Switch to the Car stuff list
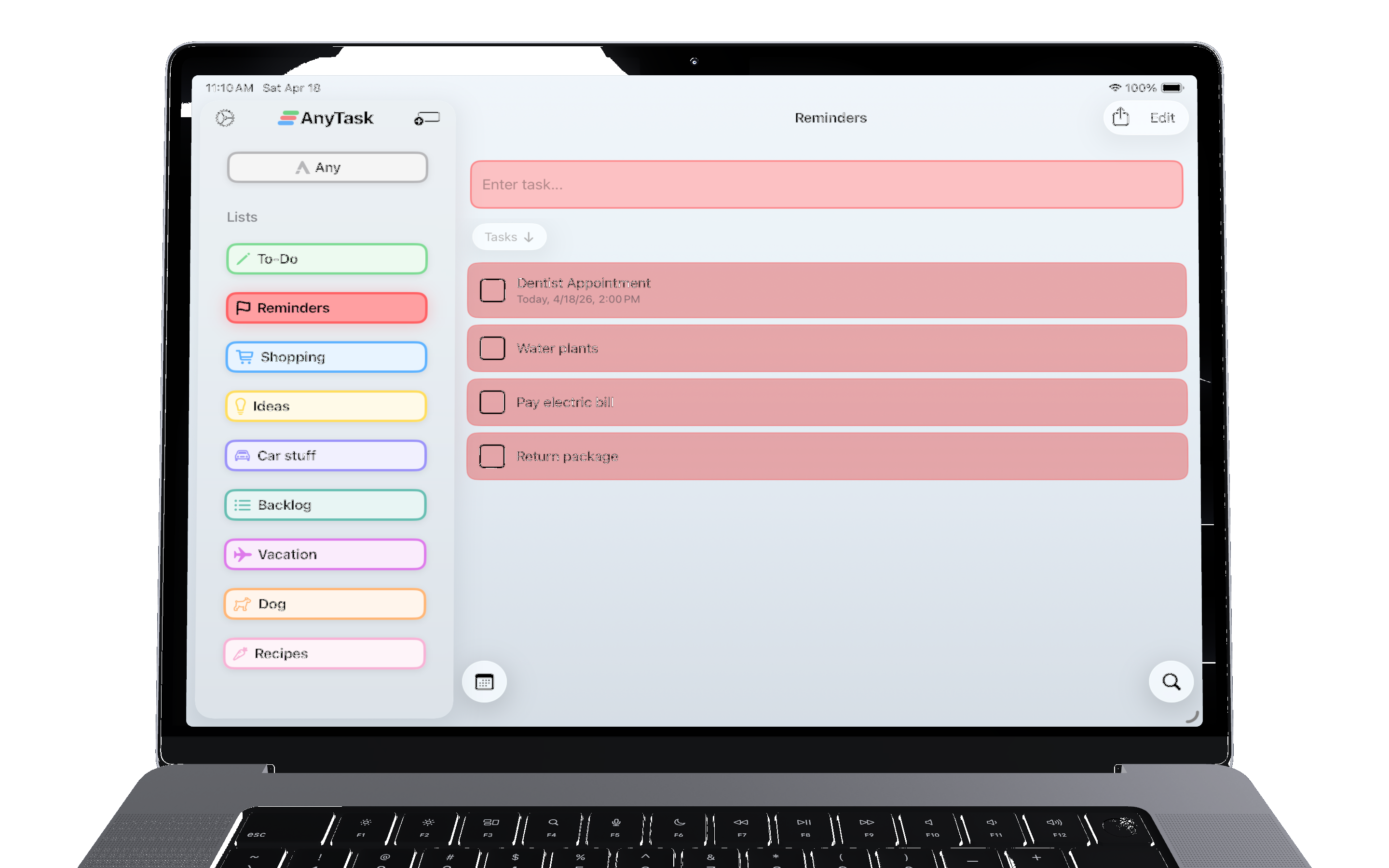Viewport: 1389px width, 868px height. pos(326,456)
